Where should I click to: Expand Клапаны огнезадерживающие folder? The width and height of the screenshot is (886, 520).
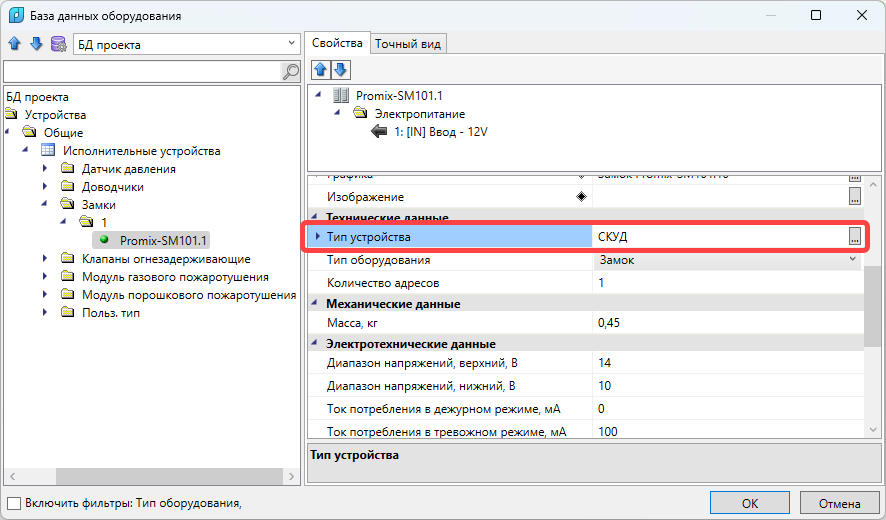pyautogui.click(x=45, y=258)
